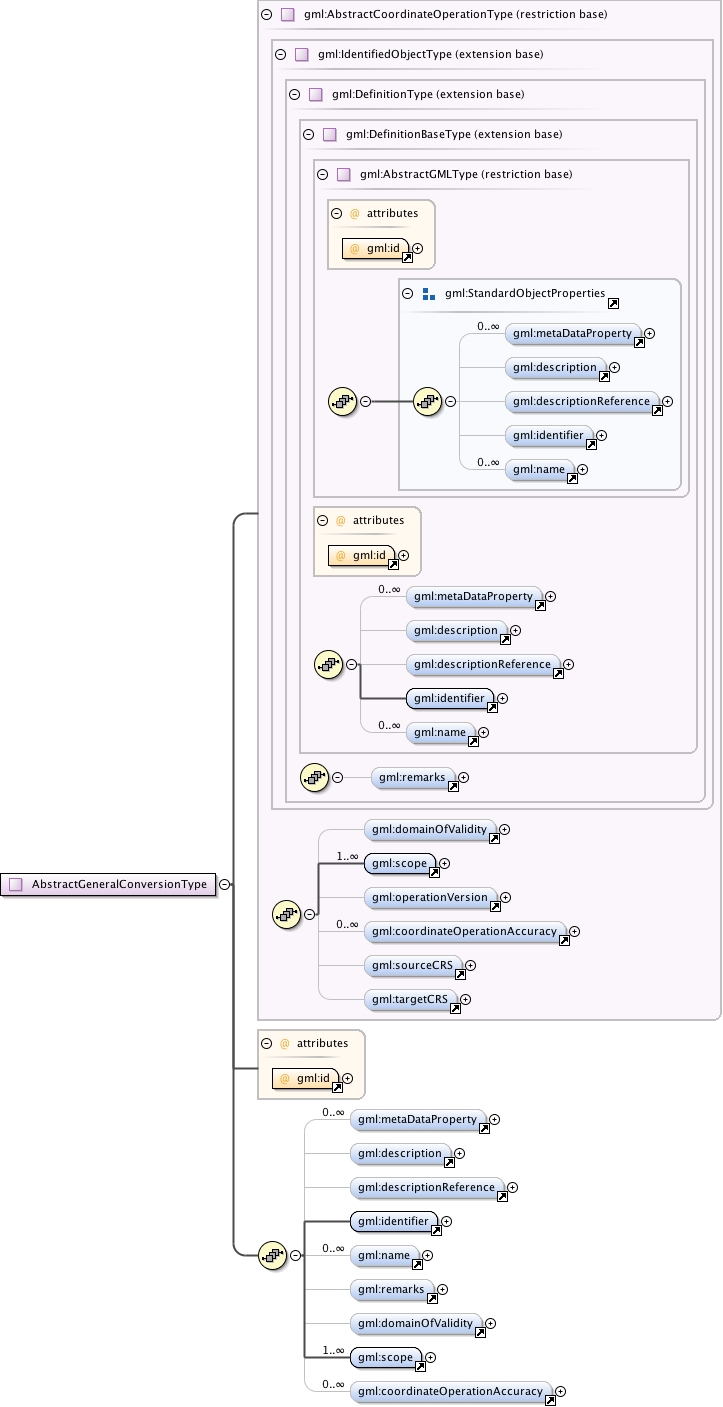Click the sequence icon preceding gml:remarks in gml:DefinitionType
723x1407 pixels.
(315, 776)
